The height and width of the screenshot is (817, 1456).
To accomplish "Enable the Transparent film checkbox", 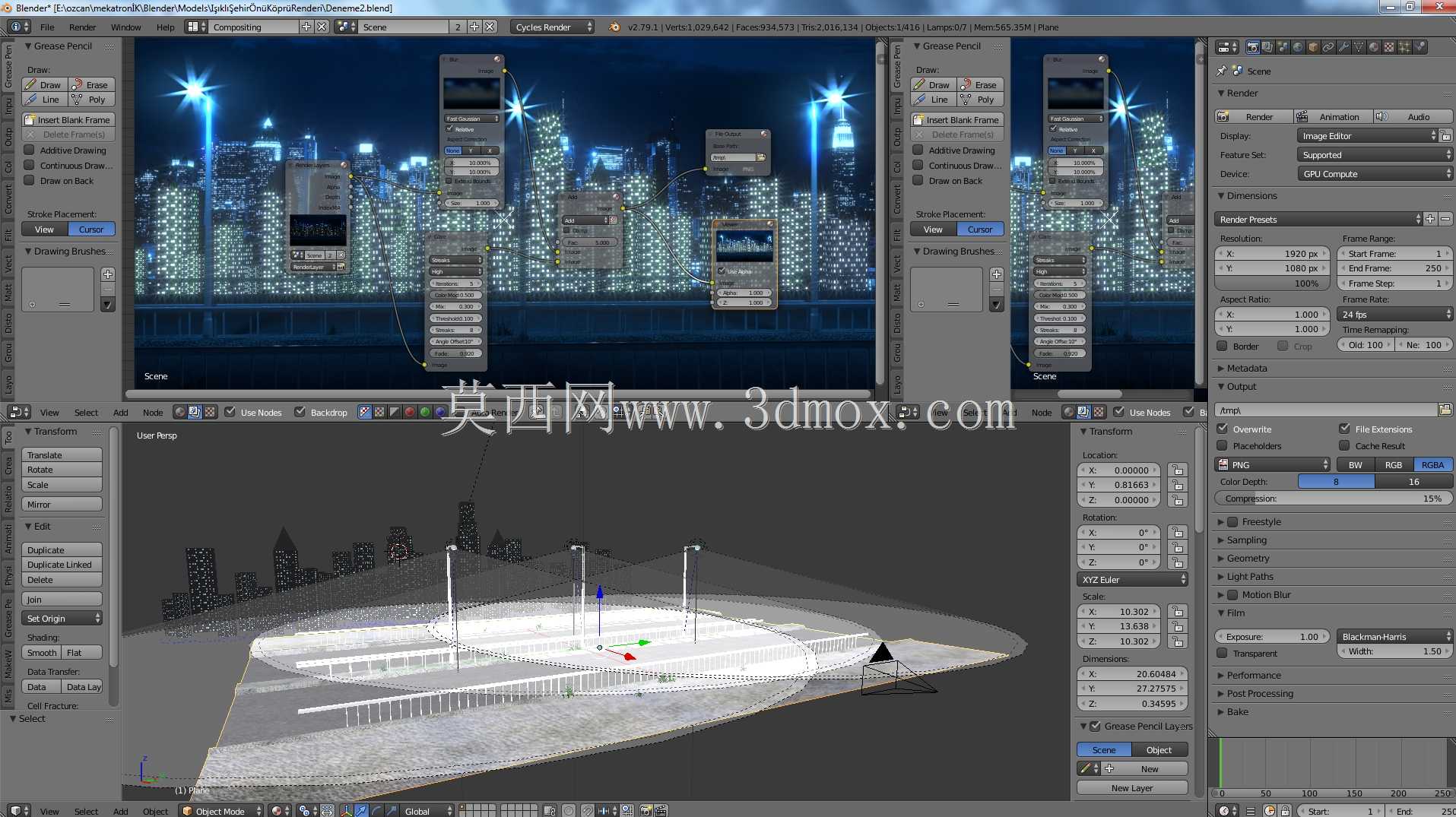I will tap(1223, 653).
